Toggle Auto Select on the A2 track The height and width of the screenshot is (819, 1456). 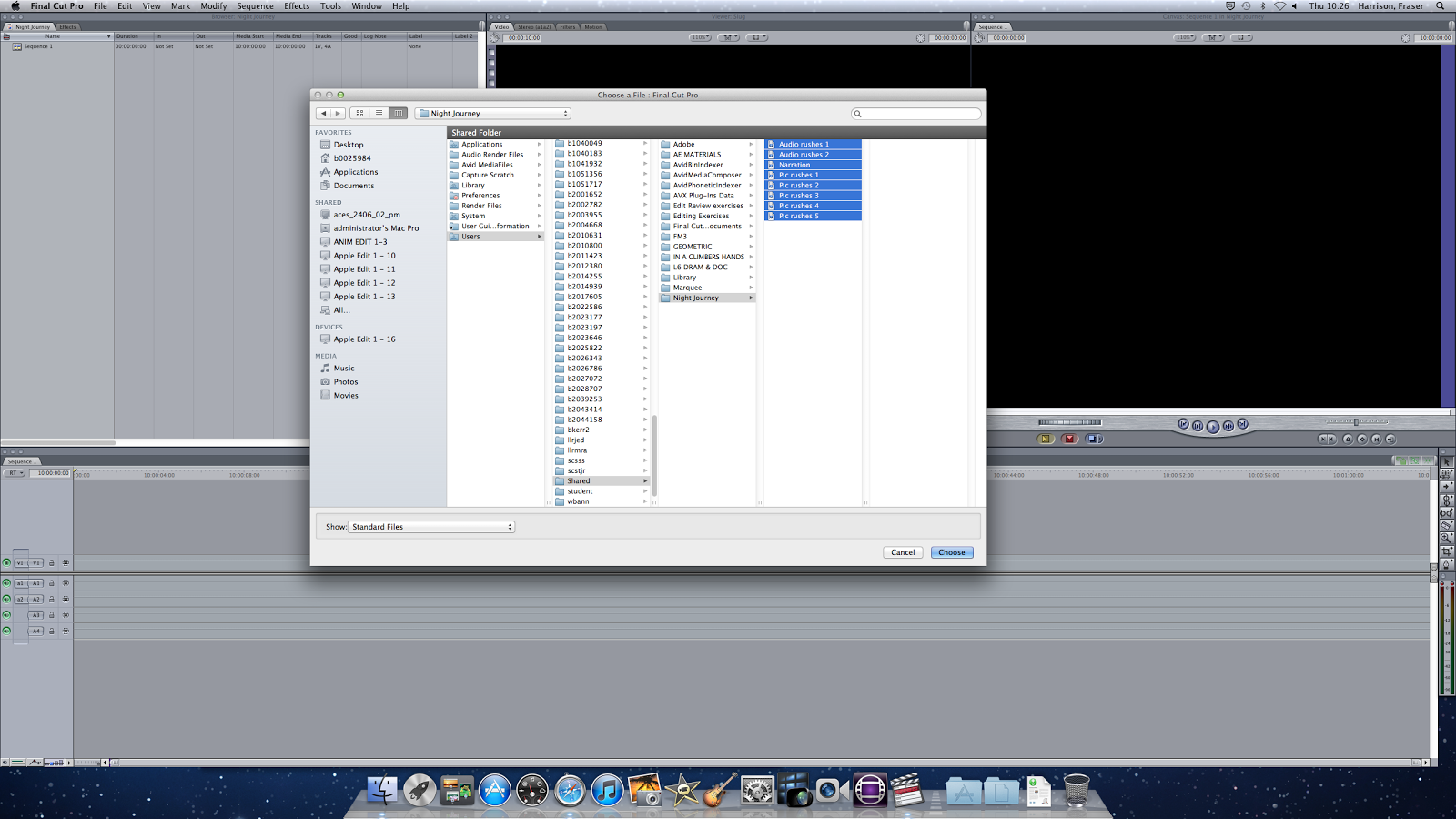coord(66,600)
